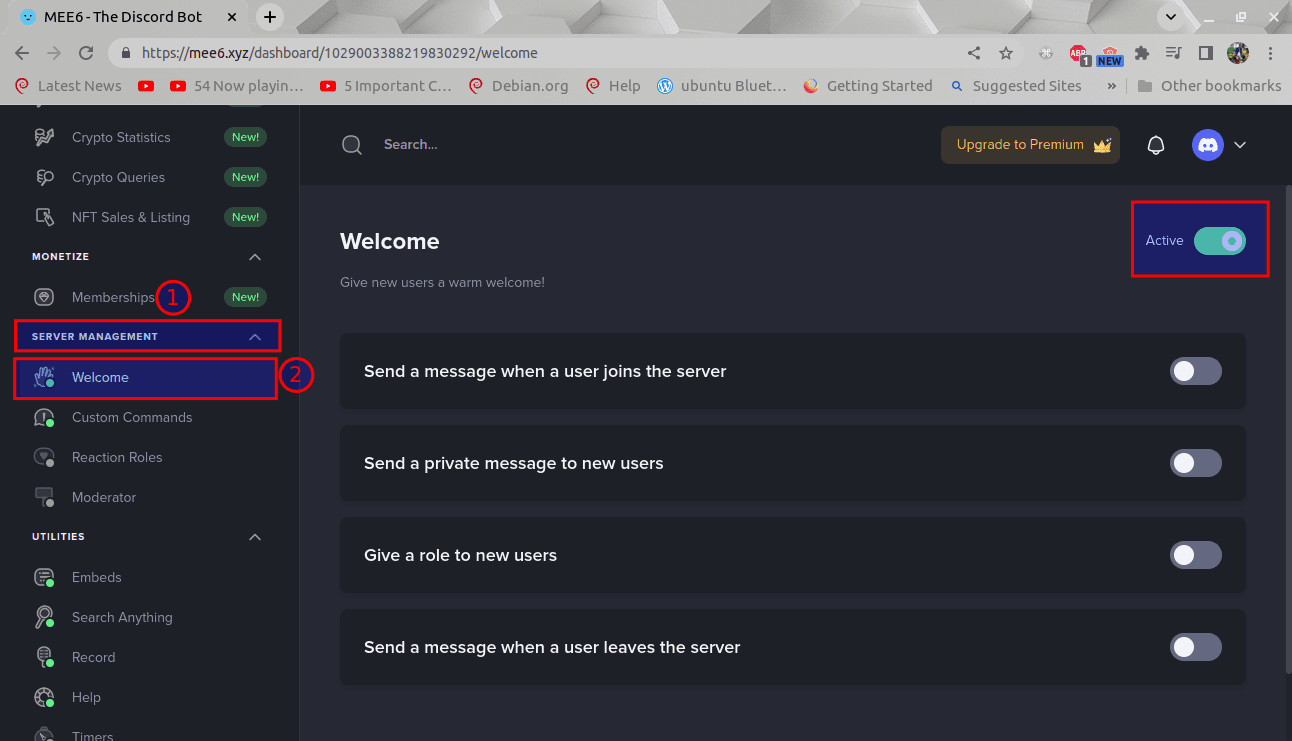Open the account dropdown arrow

tap(1240, 145)
